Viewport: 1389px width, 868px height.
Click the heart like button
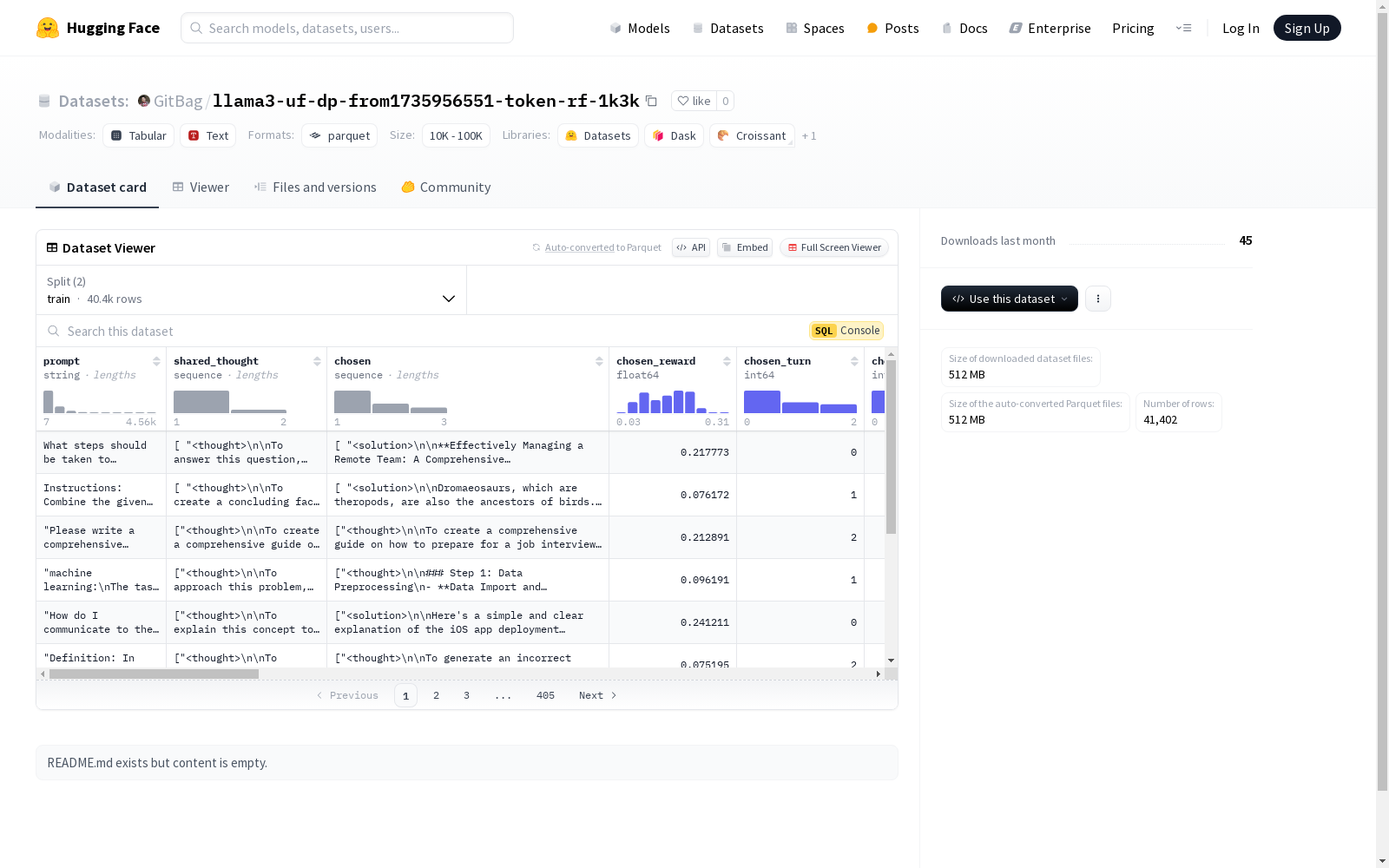tap(694, 101)
